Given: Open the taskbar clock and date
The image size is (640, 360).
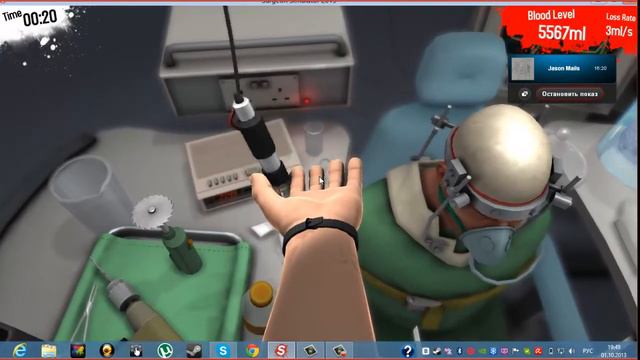Looking at the screenshot, I should click(x=613, y=351).
